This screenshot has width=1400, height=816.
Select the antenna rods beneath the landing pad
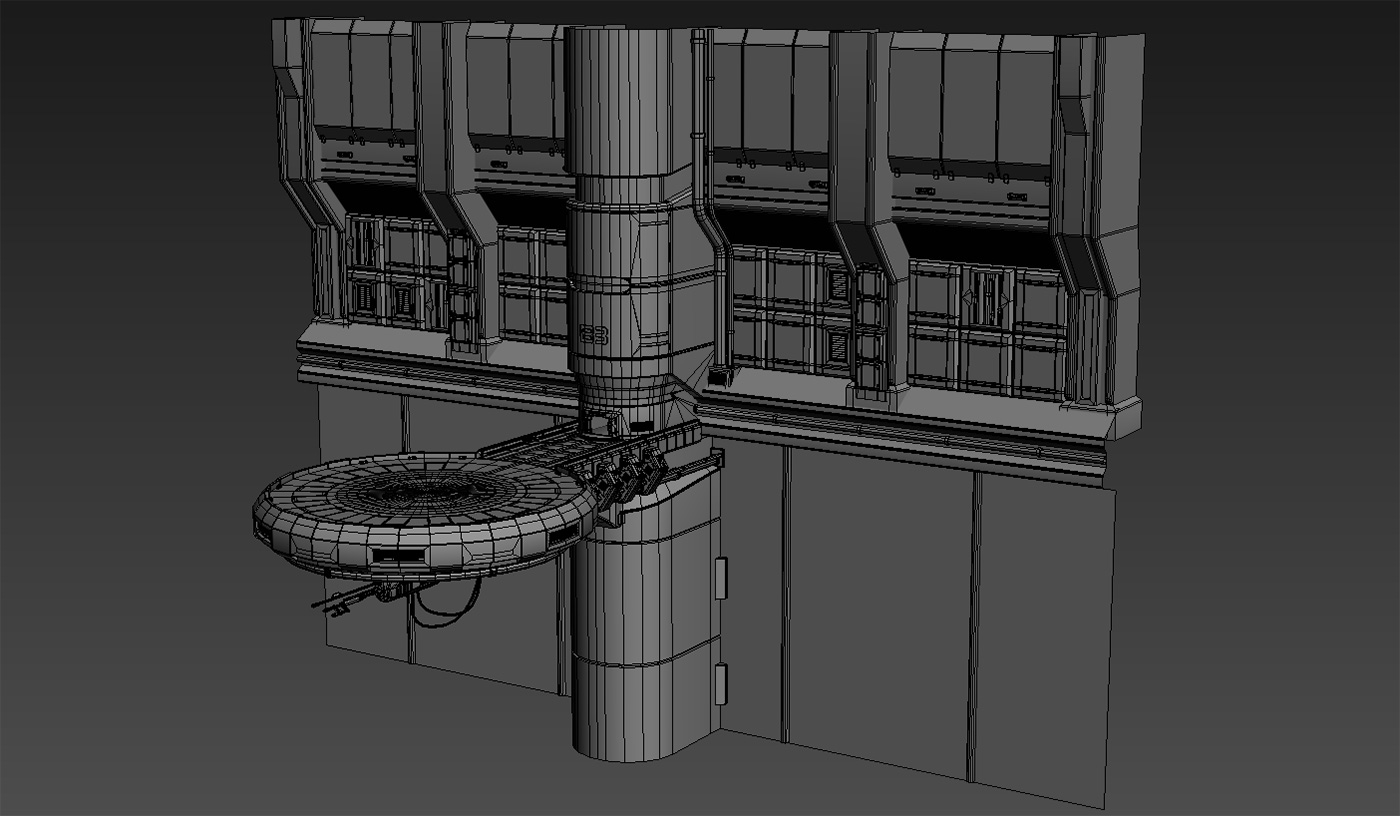point(345,600)
